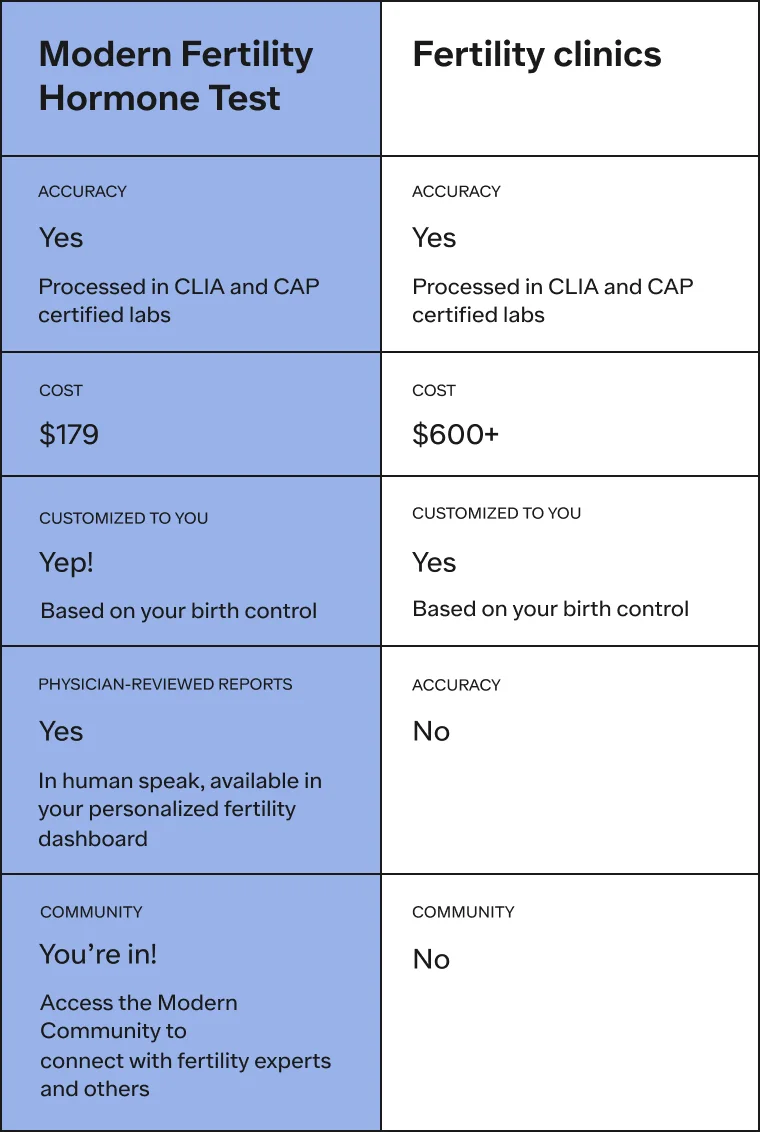Viewport: 760px width, 1132px height.
Task: Click COMMUNITY label in Modern Fertility column
Action: point(91,912)
